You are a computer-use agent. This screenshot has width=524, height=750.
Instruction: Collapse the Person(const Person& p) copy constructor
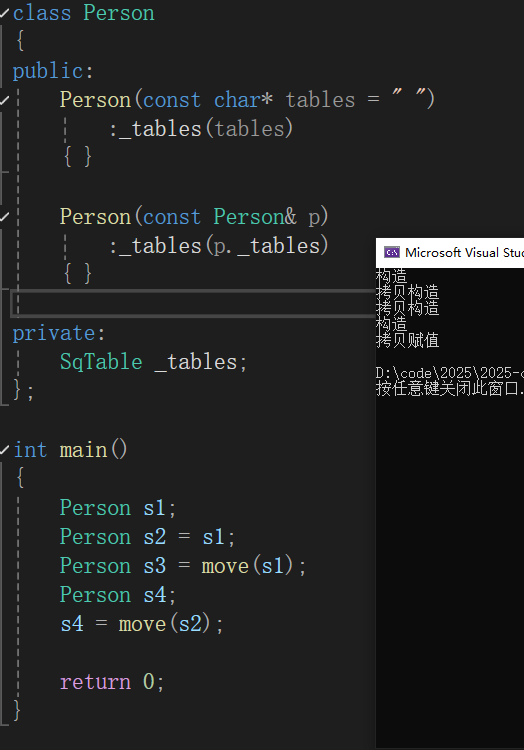click(4, 217)
